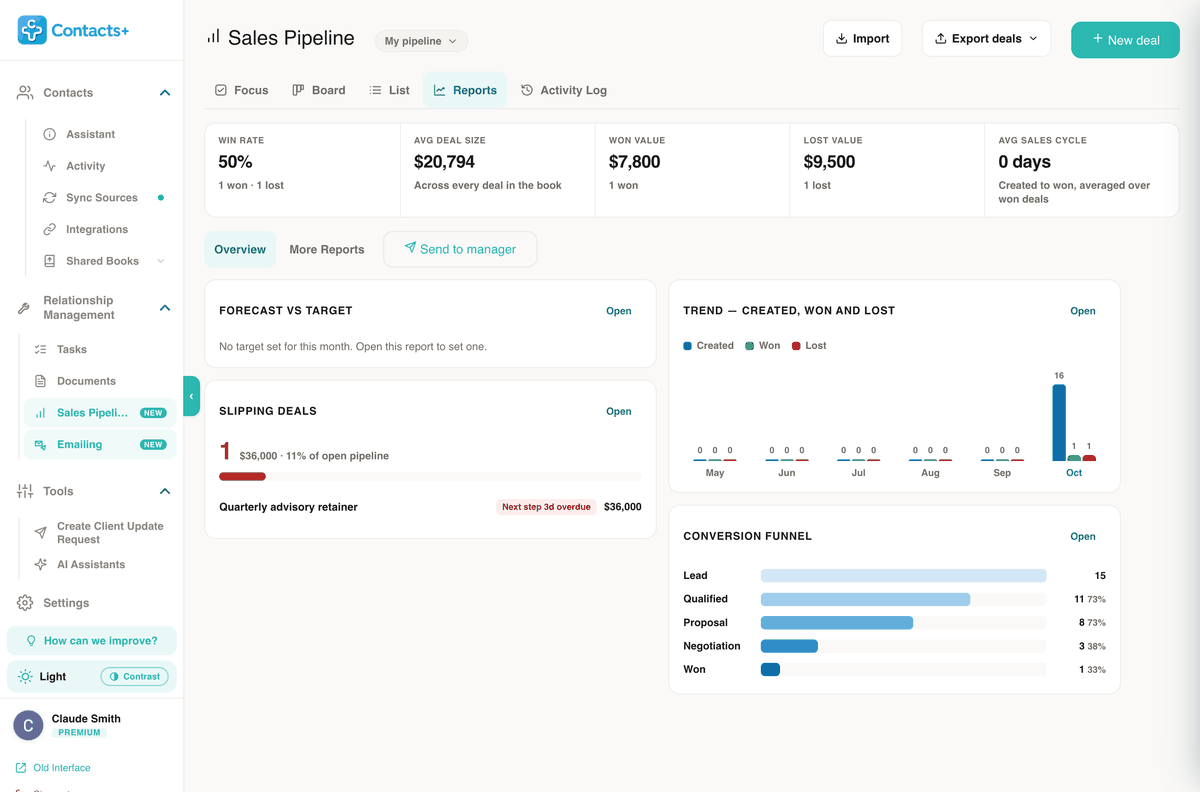Image resolution: width=1200 pixels, height=792 pixels.
Task: Click the Sales Pipeline heading chart icon
Action: click(213, 37)
